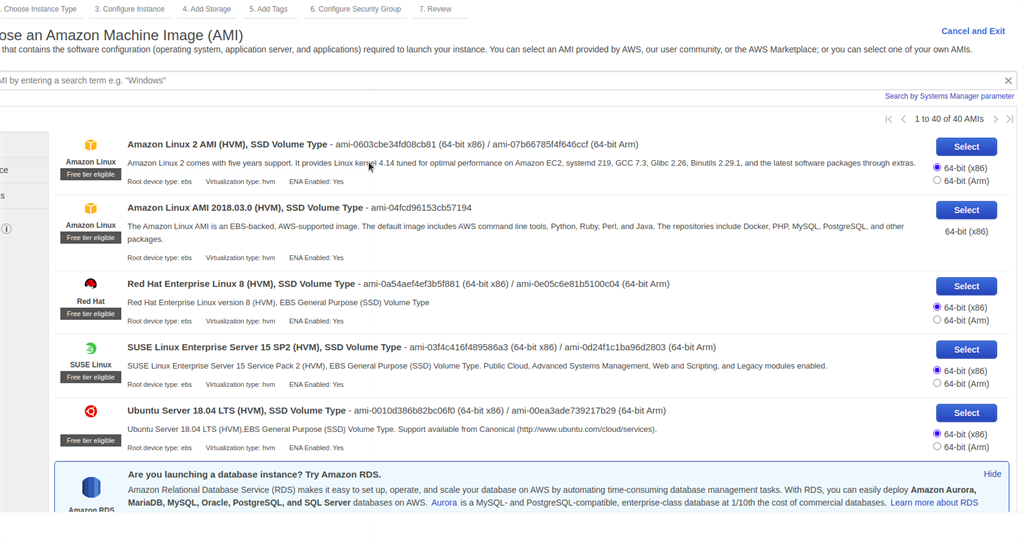This screenshot has height=544, width=1024.
Task: Click the SUSE Linux chameleon logo icon
Action: pyautogui.click(x=91, y=348)
